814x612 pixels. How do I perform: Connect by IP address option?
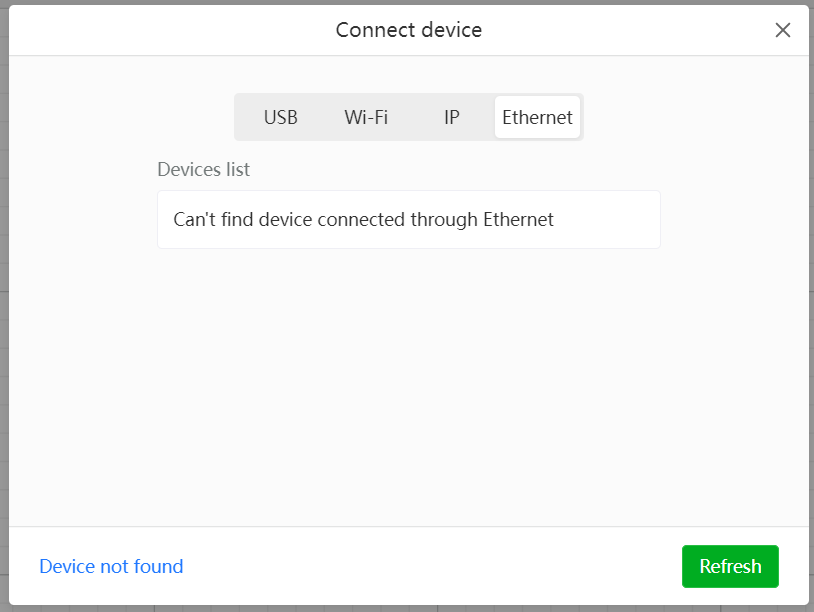point(452,117)
